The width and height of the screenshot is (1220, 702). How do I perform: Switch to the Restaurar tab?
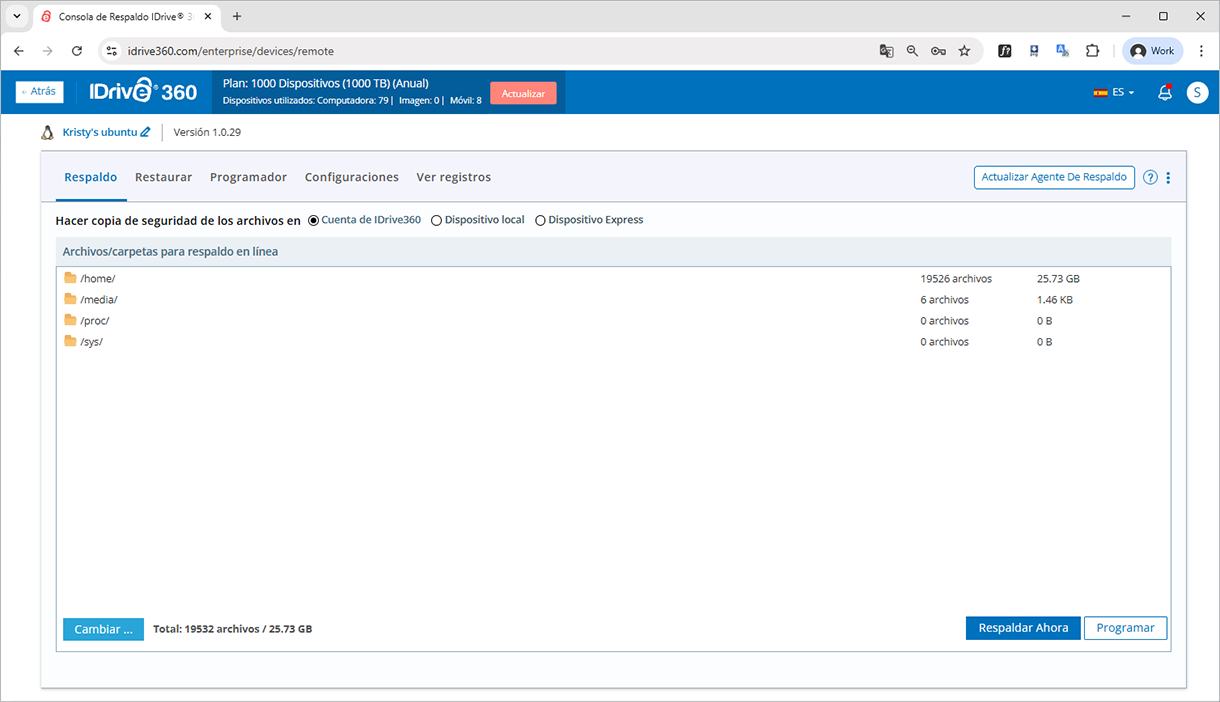(163, 177)
